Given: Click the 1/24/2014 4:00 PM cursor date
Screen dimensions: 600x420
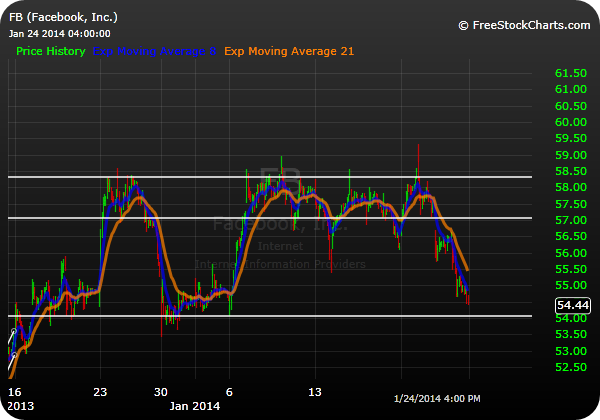Looking at the screenshot, I should pyautogui.click(x=437, y=399).
